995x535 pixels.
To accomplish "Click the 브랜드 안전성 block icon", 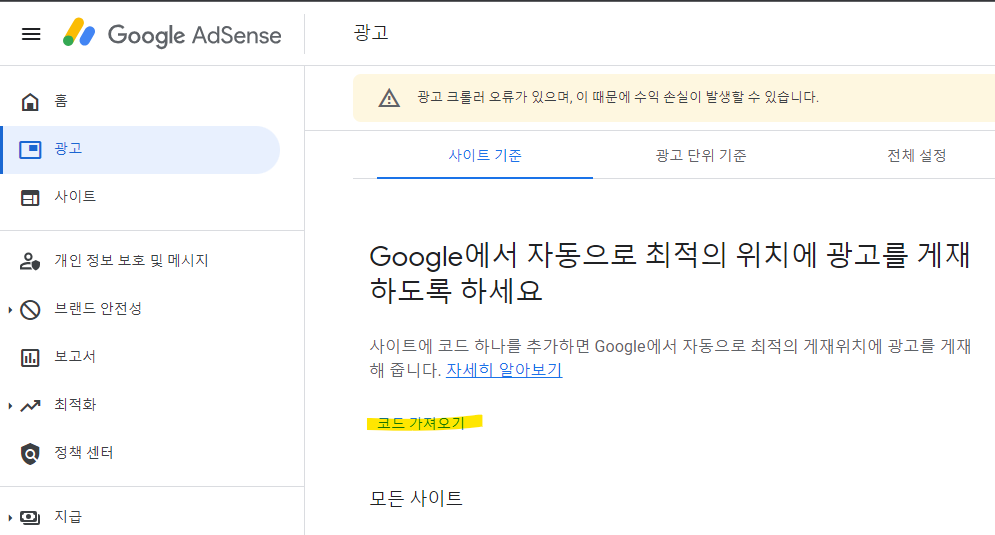I will [30, 310].
